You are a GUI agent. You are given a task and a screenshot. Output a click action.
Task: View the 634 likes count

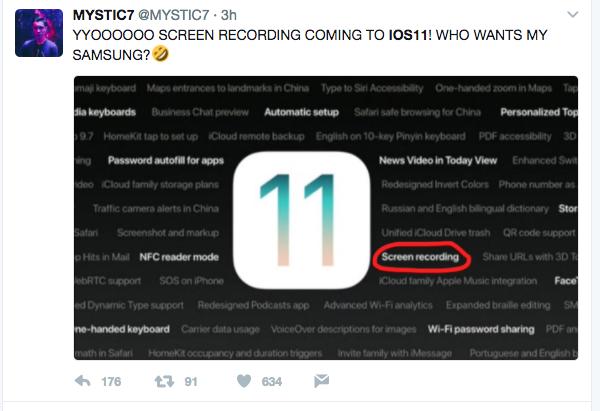(272, 382)
